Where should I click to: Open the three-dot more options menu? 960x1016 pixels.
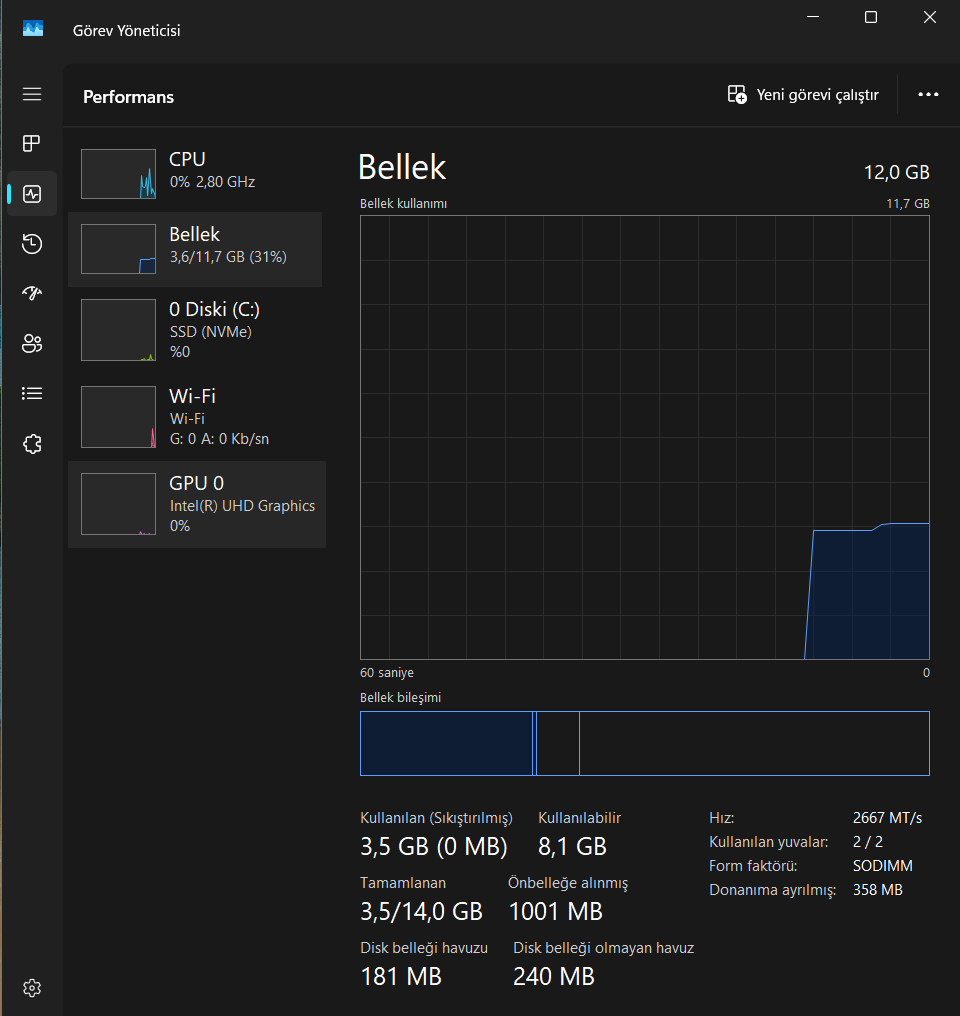pyautogui.click(x=928, y=95)
